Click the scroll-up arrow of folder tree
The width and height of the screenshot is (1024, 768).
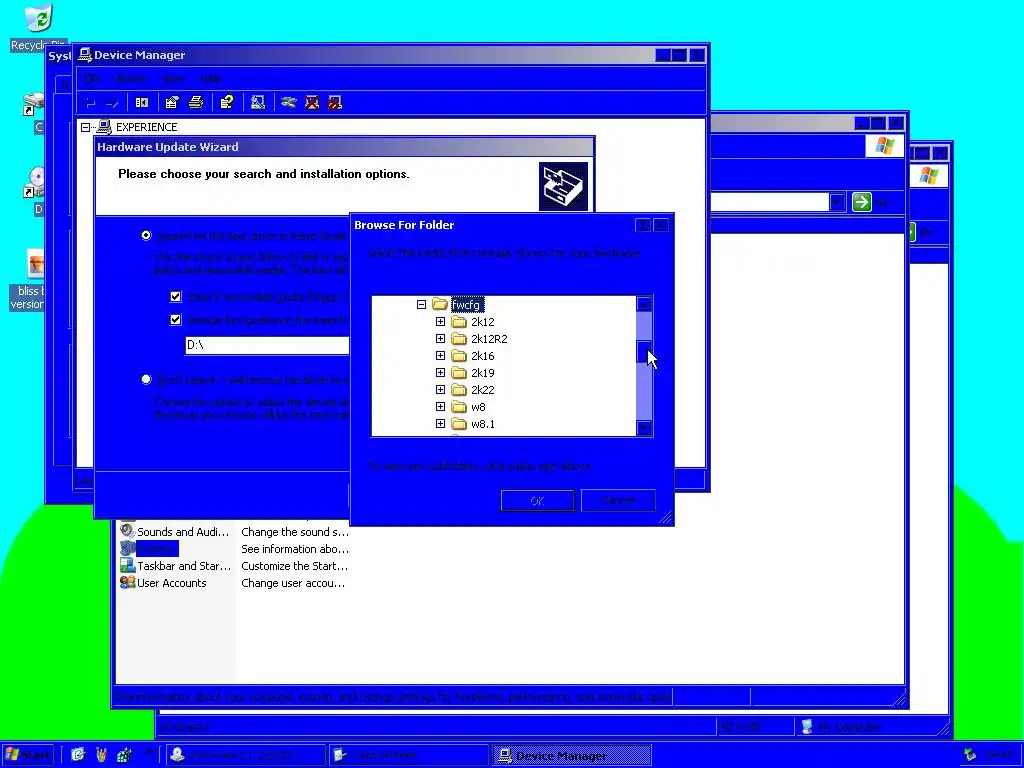tap(644, 304)
